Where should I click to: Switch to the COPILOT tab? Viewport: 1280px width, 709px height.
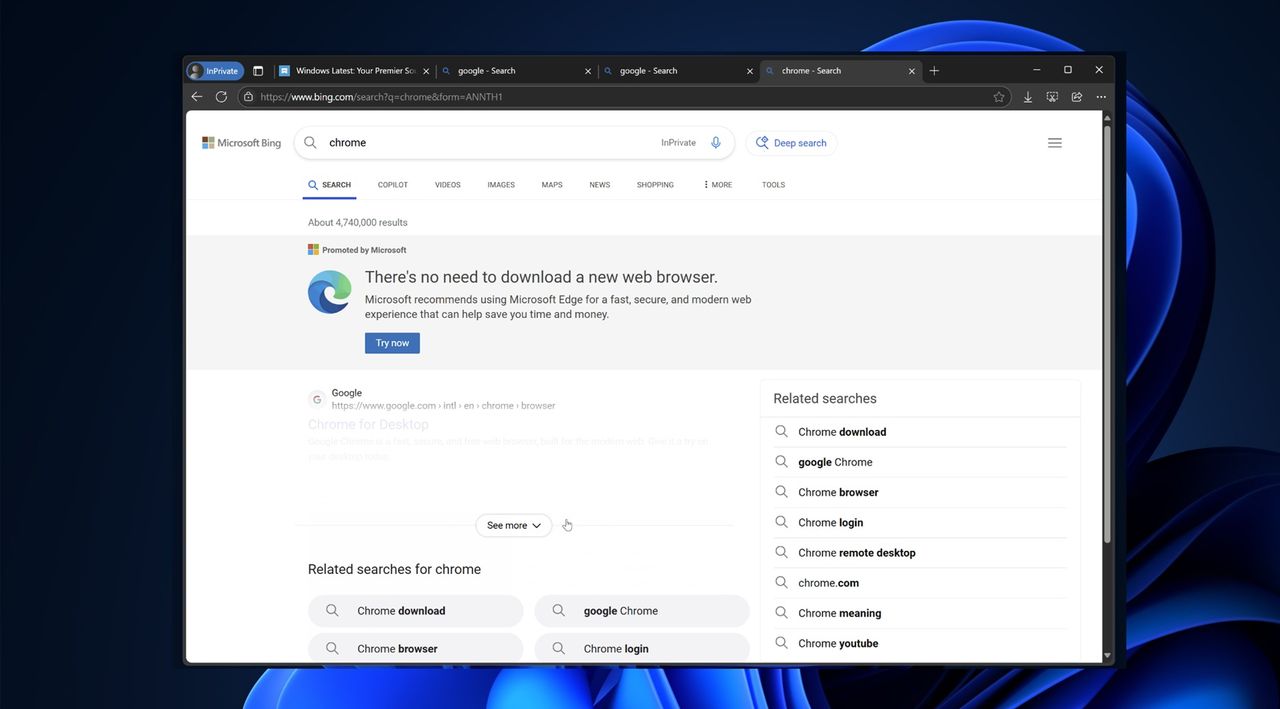(x=392, y=184)
